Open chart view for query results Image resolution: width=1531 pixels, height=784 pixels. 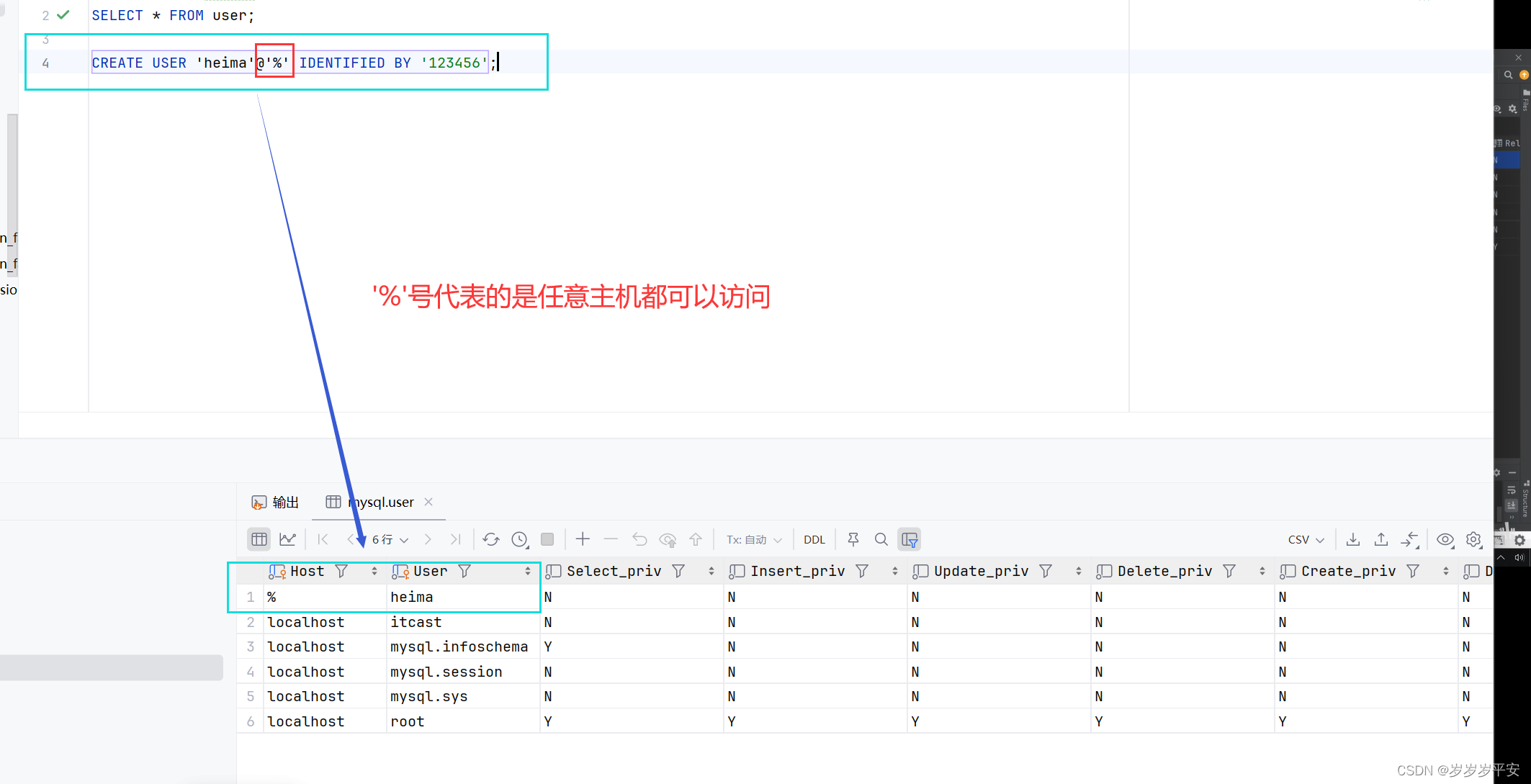287,539
